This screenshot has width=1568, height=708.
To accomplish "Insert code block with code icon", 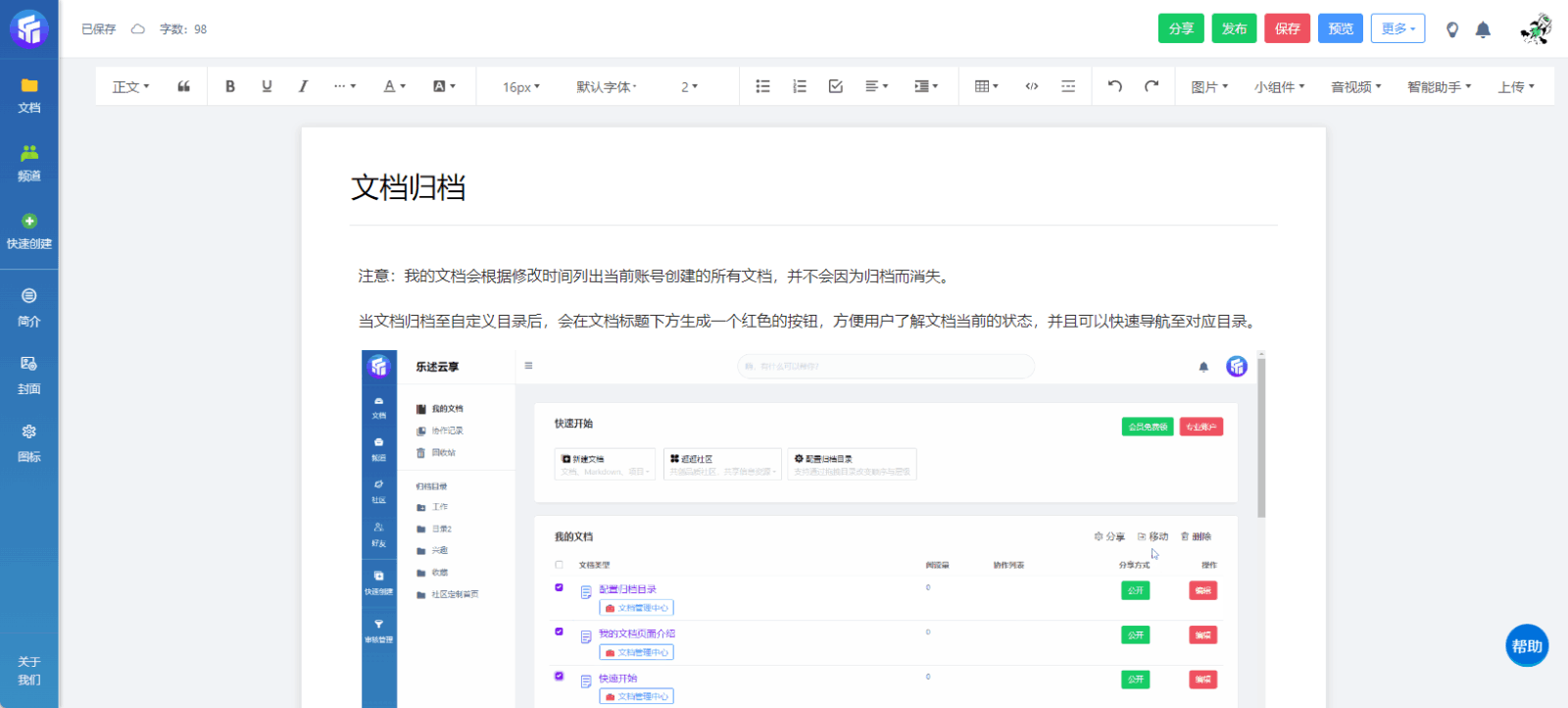I will [x=1032, y=86].
